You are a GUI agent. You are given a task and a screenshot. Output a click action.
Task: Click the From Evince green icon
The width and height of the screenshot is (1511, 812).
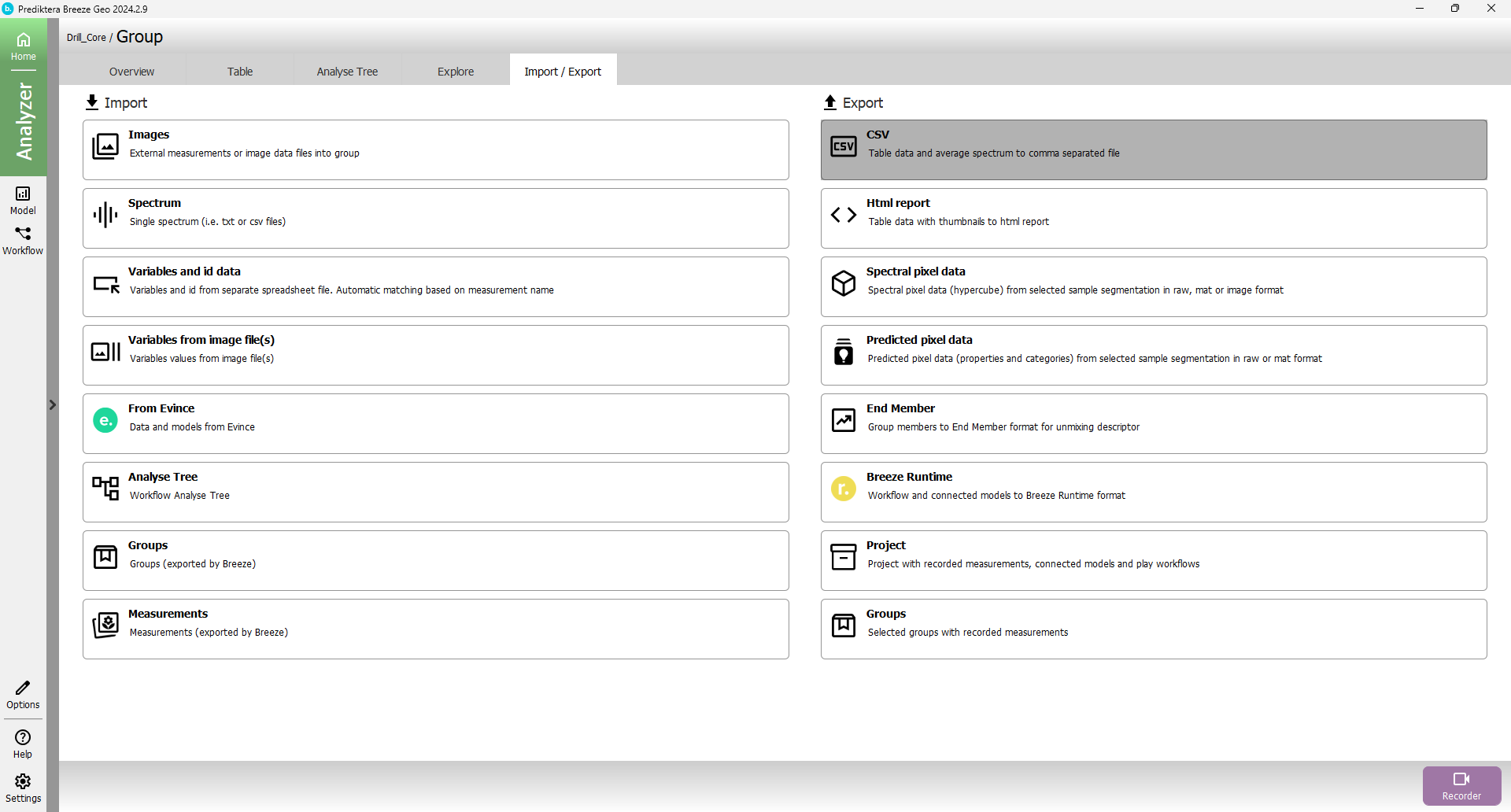105,420
